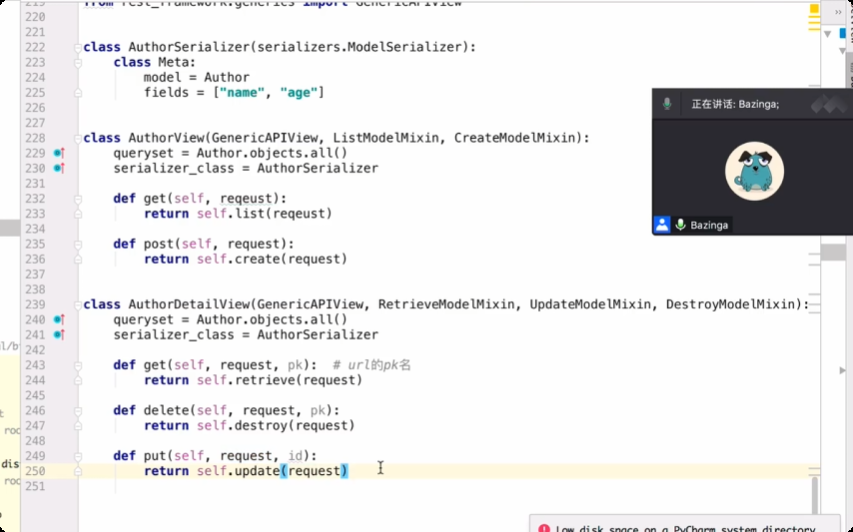Click the double-chevron expand button at top right
Screen dimensions: 853x532
(x=838, y=12)
